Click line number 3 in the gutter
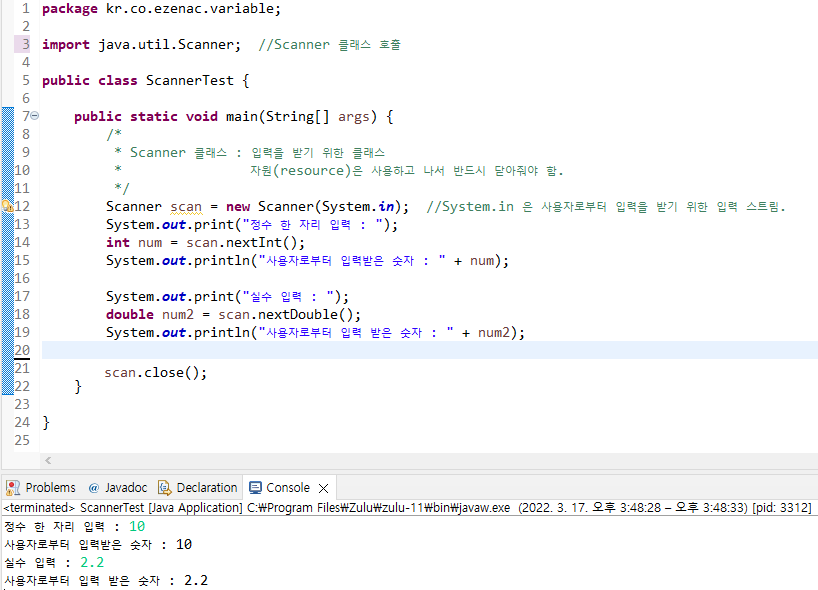This screenshot has width=818, height=590. (25, 44)
